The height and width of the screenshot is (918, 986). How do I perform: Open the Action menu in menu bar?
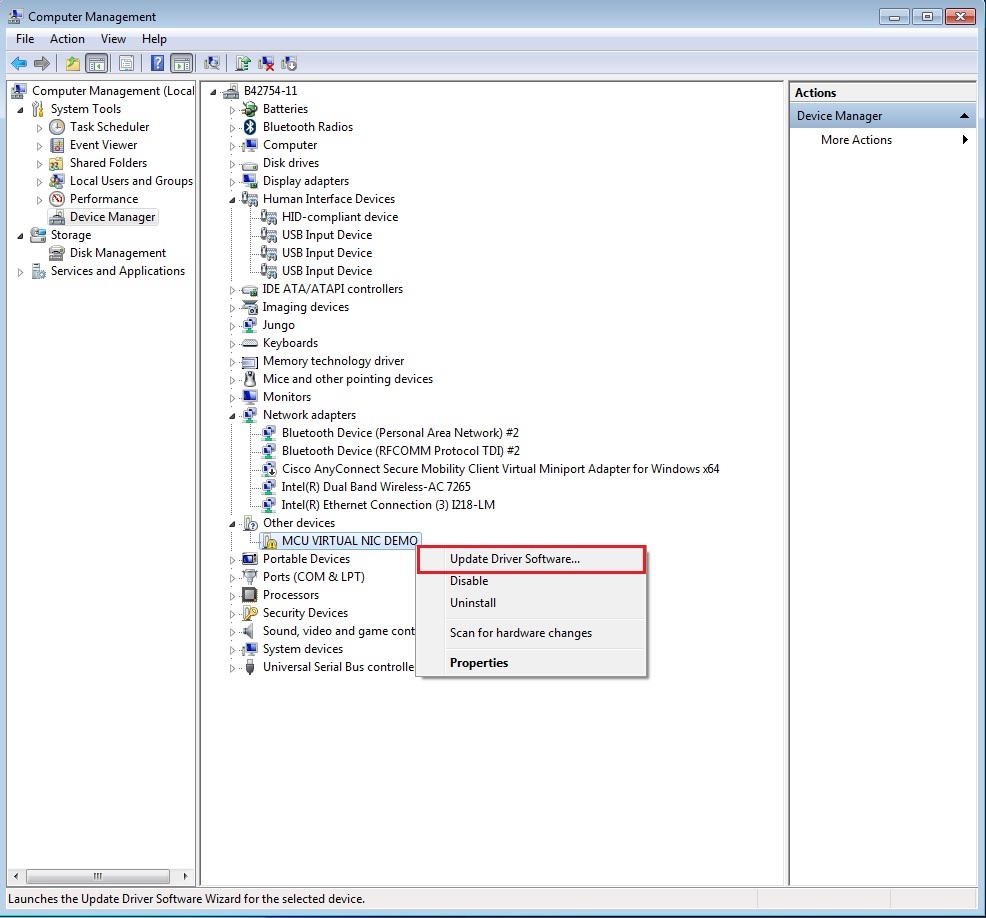coord(67,39)
